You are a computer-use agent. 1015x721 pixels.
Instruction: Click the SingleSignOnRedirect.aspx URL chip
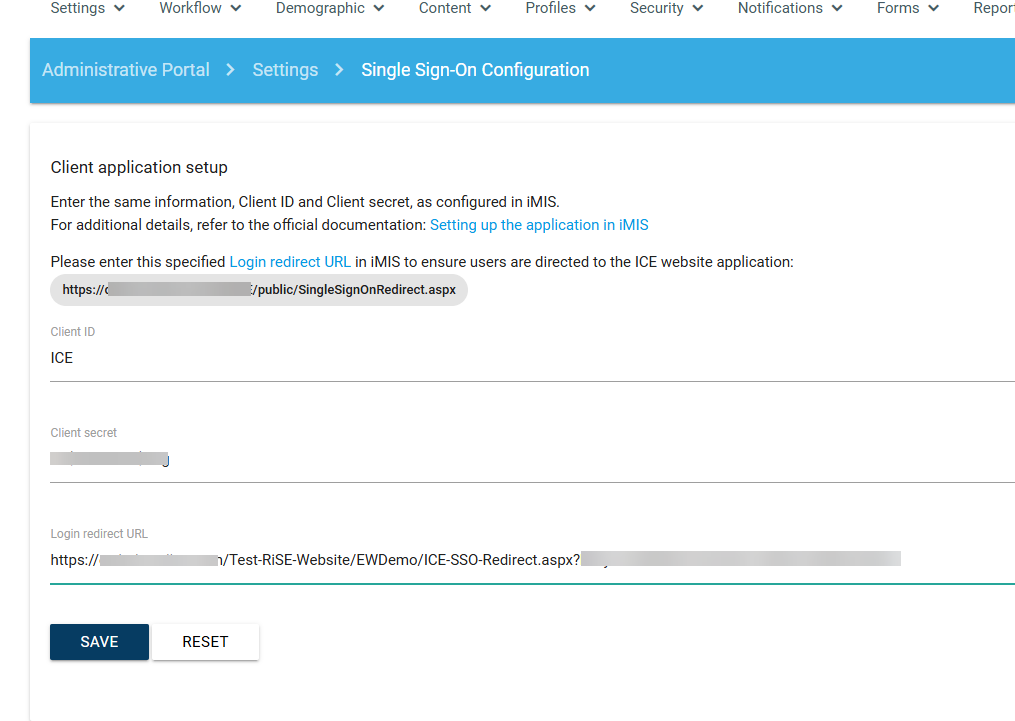coord(259,290)
